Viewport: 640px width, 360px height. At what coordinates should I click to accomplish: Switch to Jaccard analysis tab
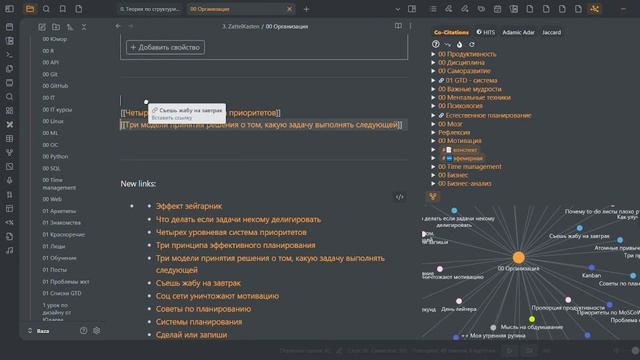pos(551,32)
